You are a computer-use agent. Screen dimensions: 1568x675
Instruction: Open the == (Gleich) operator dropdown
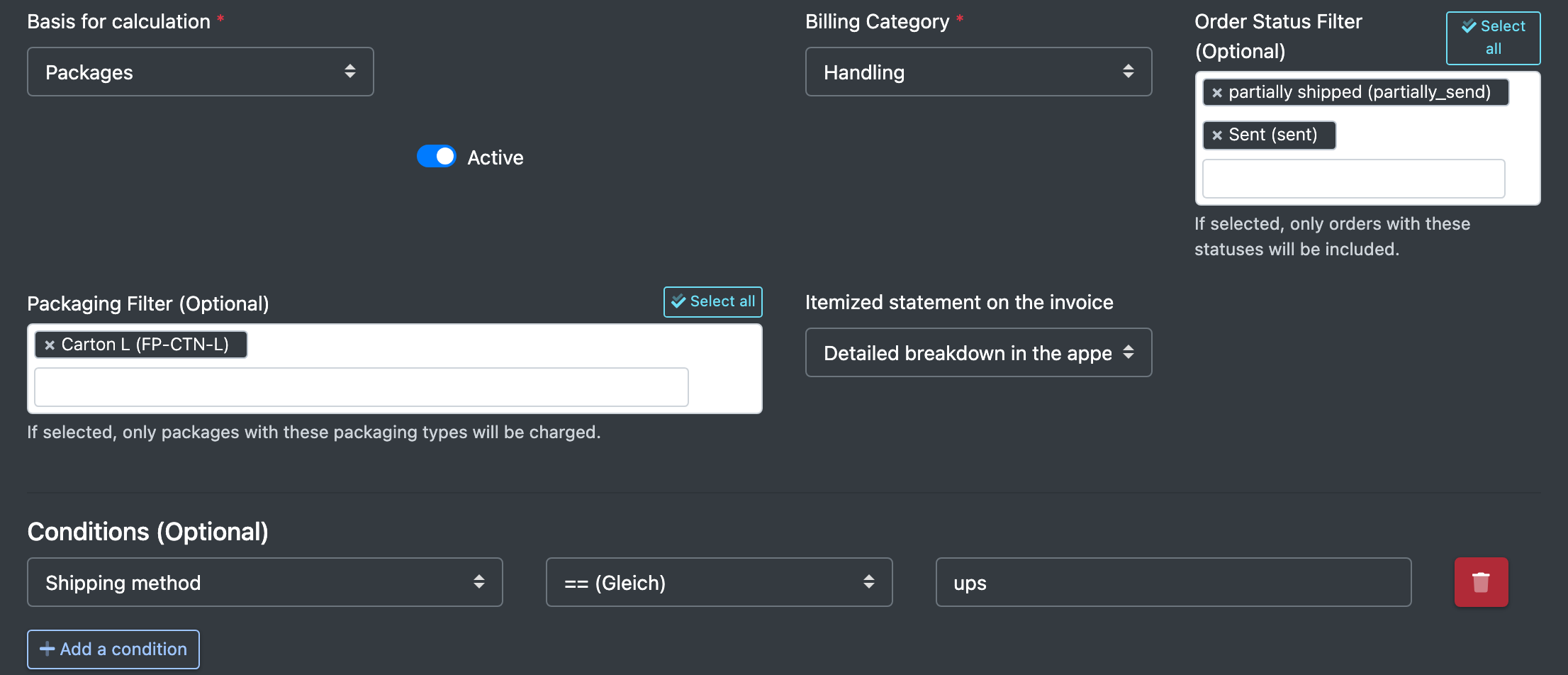click(x=719, y=582)
